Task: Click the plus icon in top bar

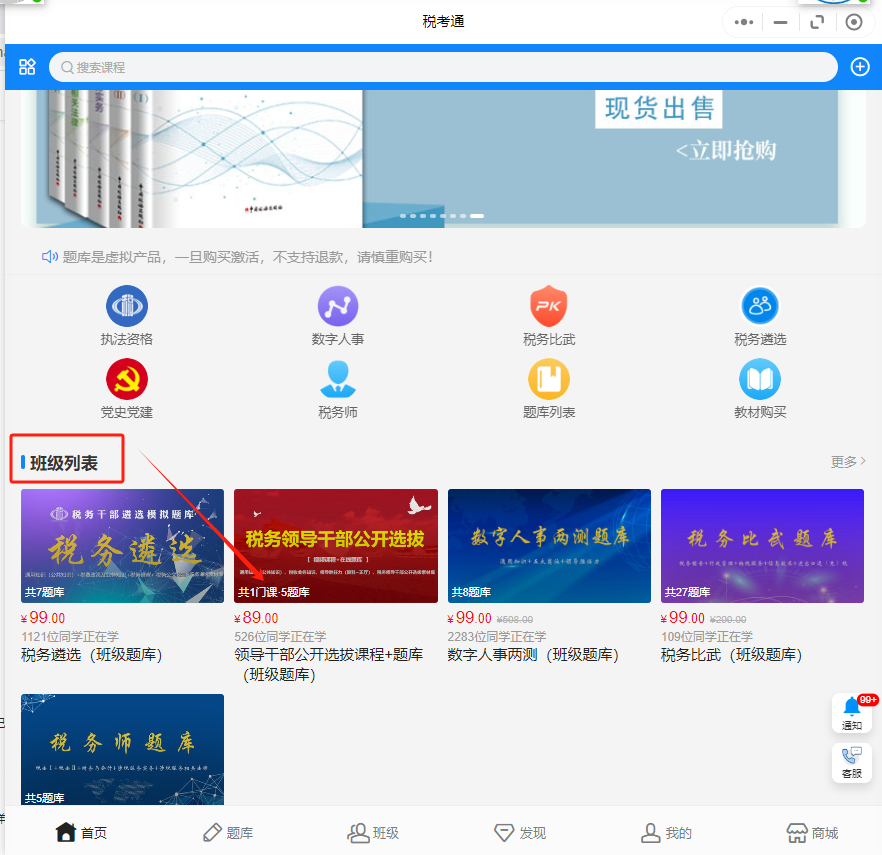Action: pyautogui.click(x=859, y=67)
